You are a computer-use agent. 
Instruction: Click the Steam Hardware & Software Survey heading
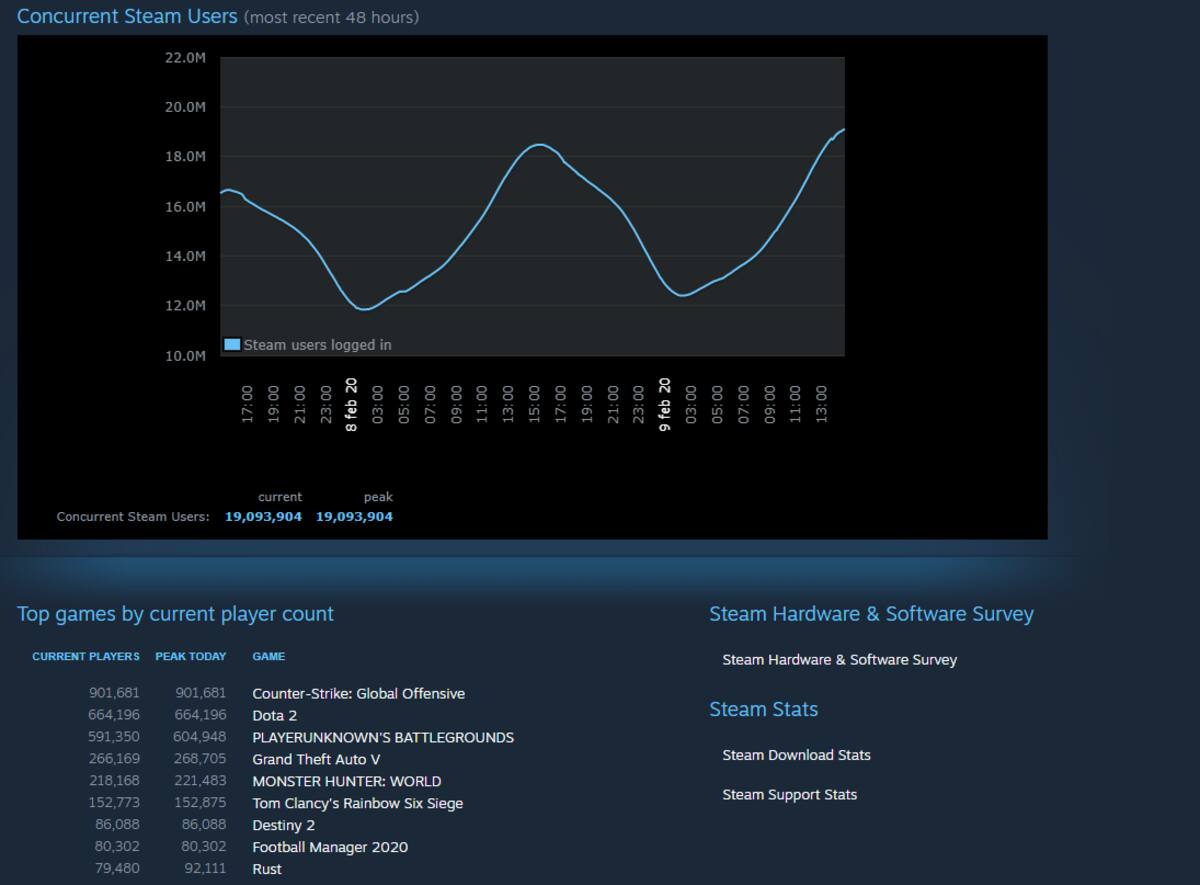[871, 614]
